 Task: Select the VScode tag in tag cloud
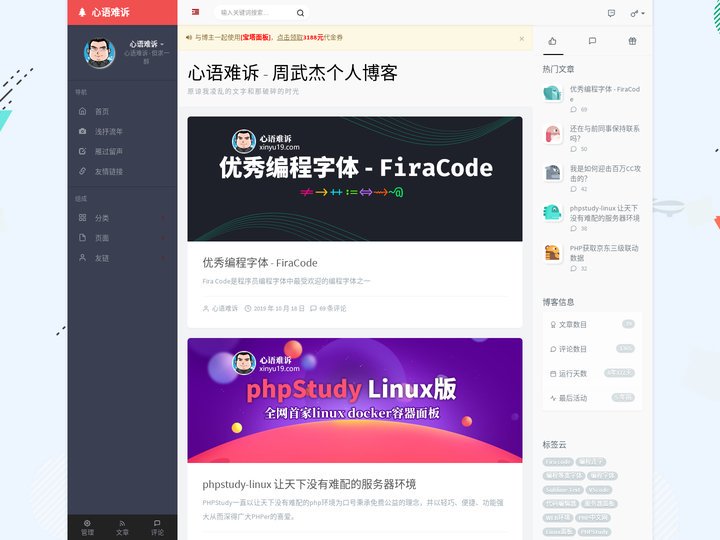599,490
